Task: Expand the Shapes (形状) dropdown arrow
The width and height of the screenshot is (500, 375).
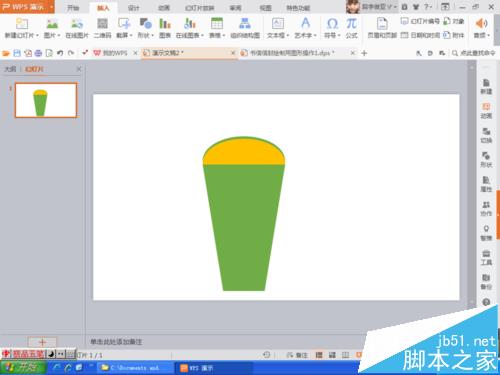Action: pyautogui.click(x=153, y=35)
